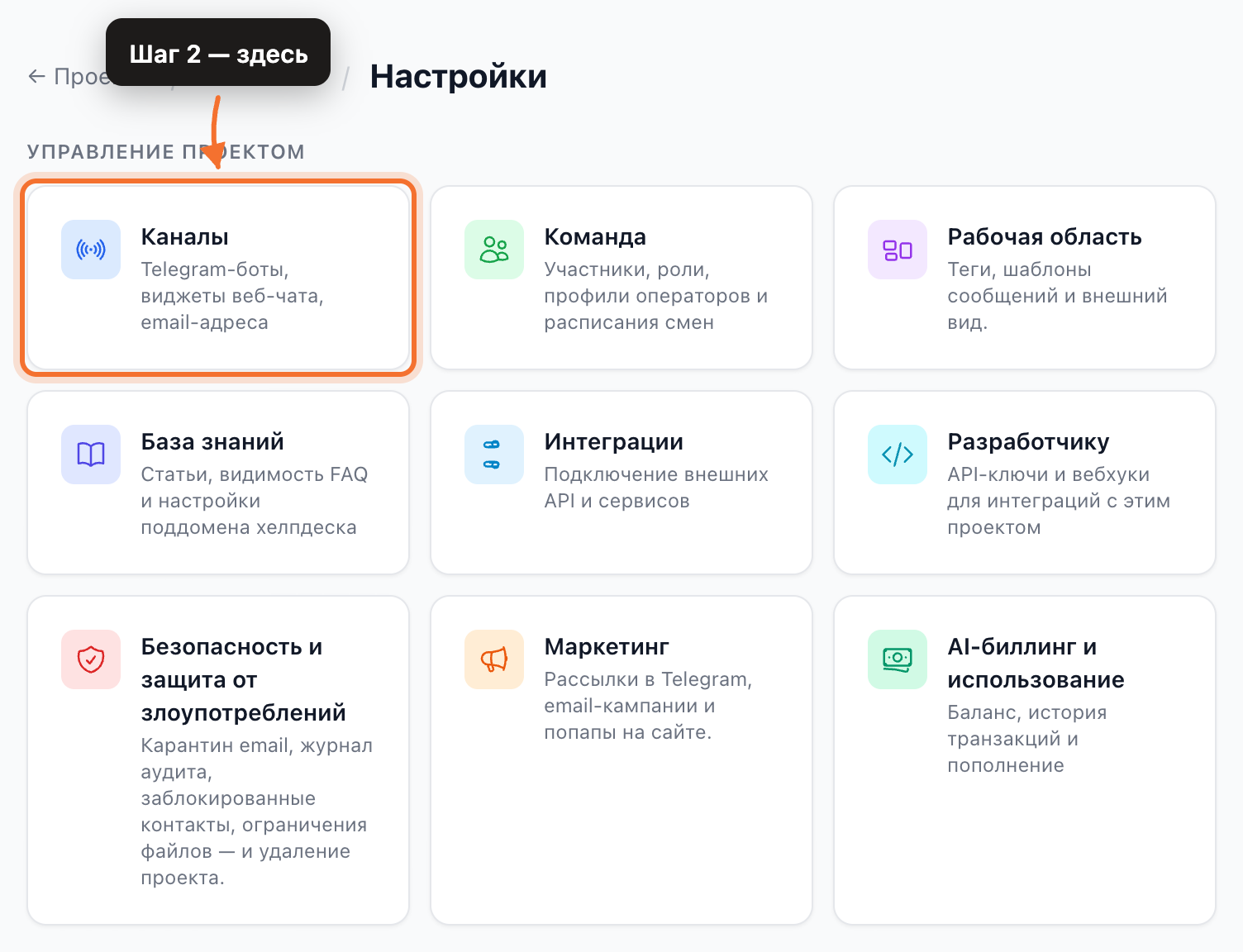This screenshot has width=1243, height=952.
Task: Click text 'Карантин email, журнал аудита'
Action: [x=257, y=759]
